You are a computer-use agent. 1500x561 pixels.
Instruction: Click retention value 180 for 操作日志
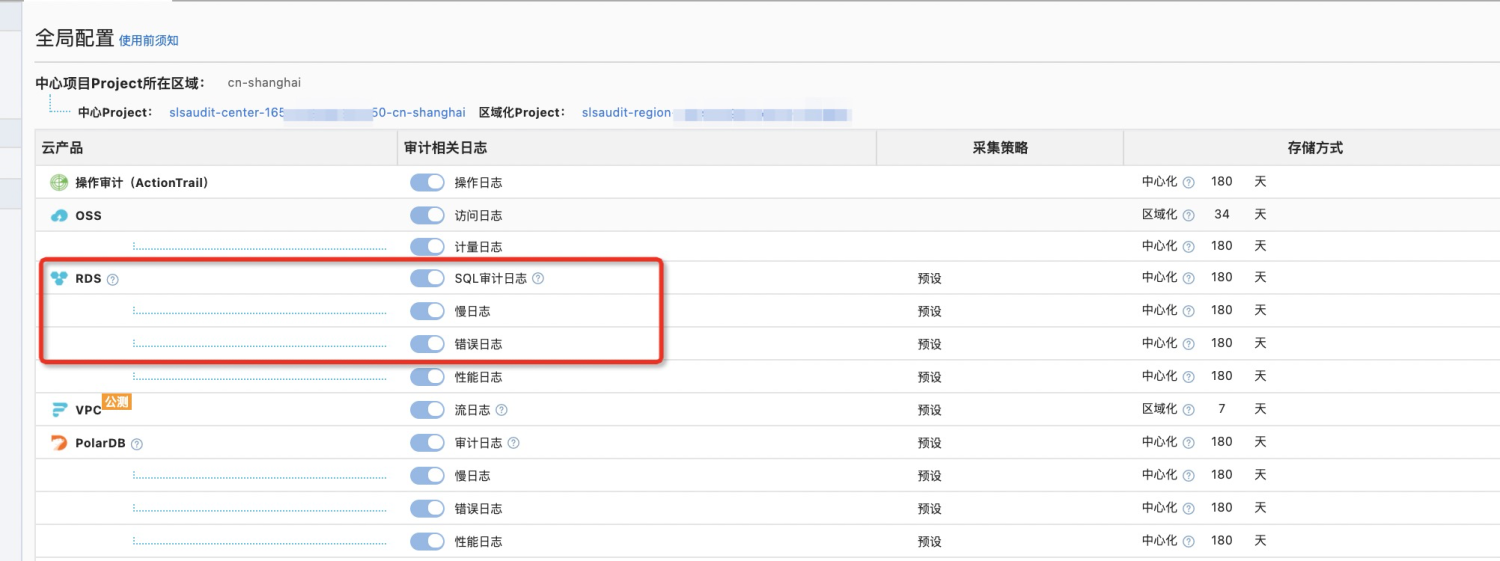1222,182
